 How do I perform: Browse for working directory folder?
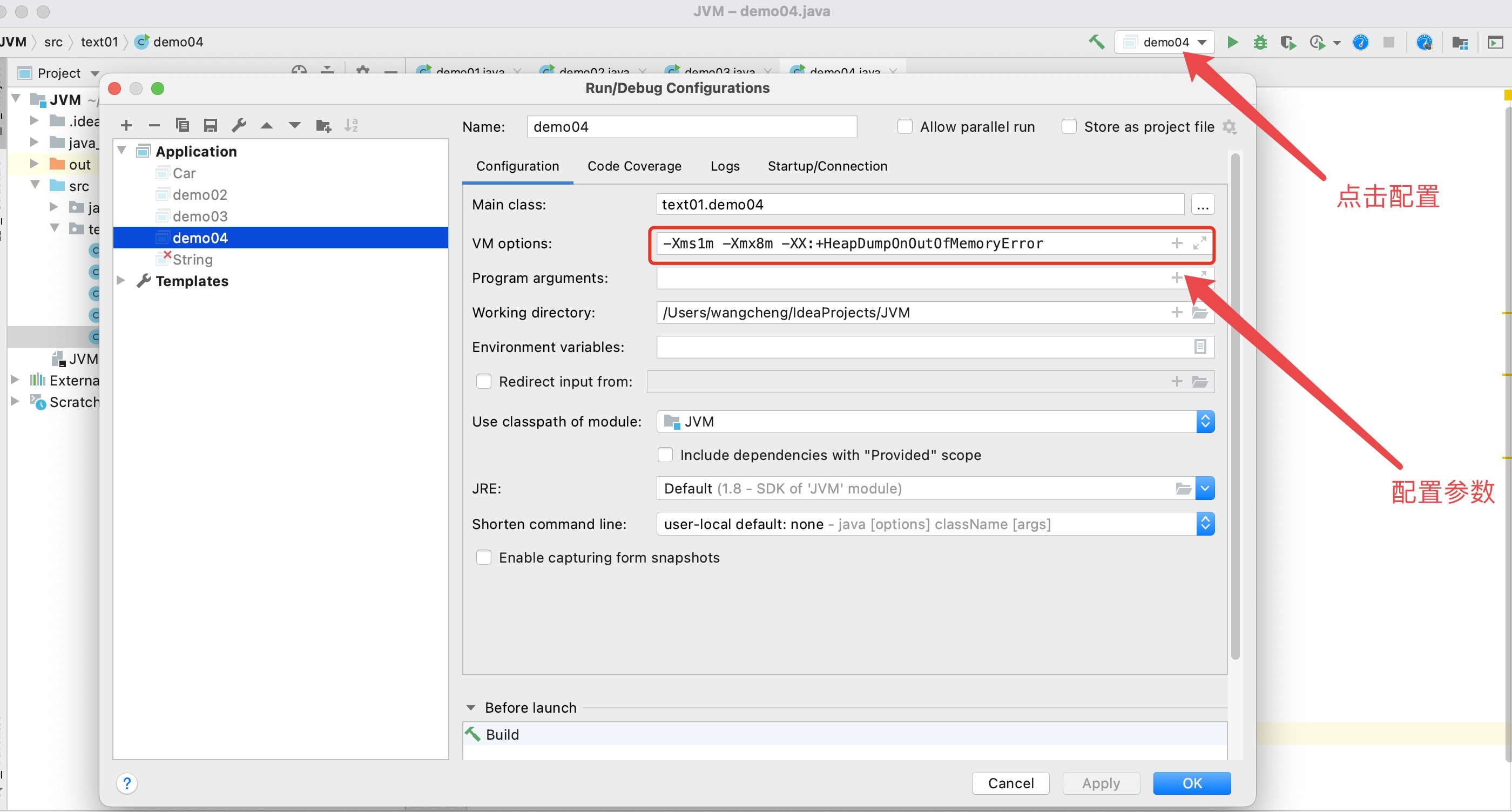[x=1199, y=312]
